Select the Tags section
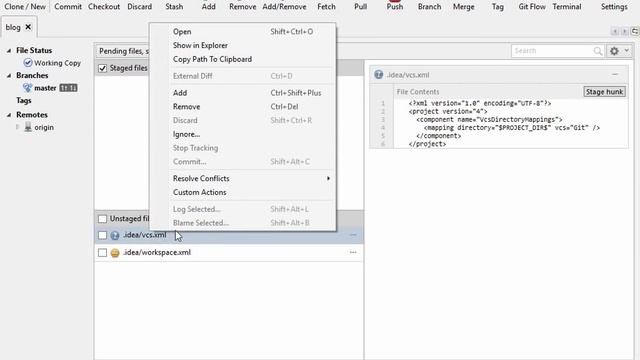640x360 pixels. coord(24,100)
